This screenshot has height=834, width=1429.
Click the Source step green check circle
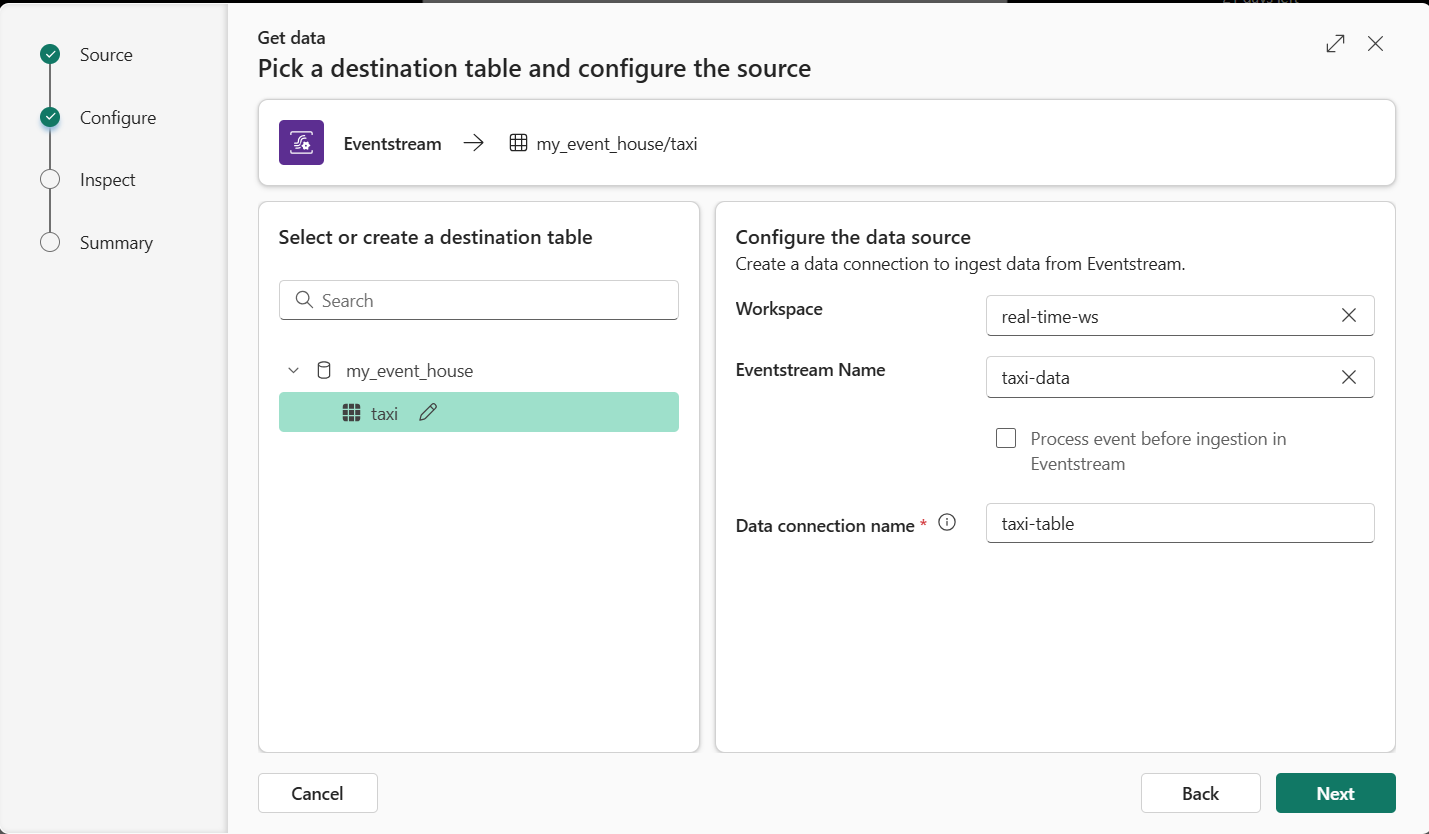(x=50, y=54)
